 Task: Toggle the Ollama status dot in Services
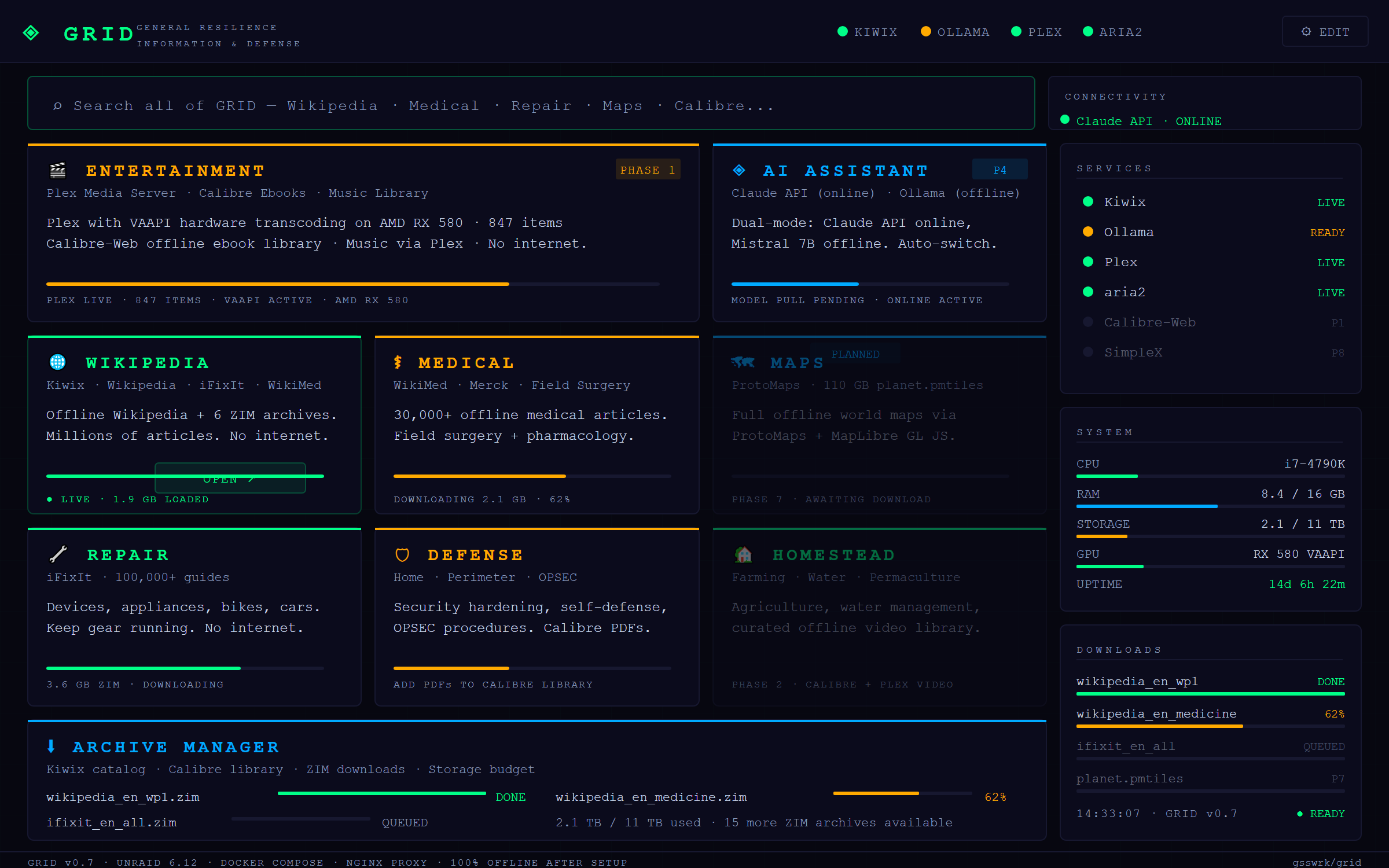point(1088,231)
